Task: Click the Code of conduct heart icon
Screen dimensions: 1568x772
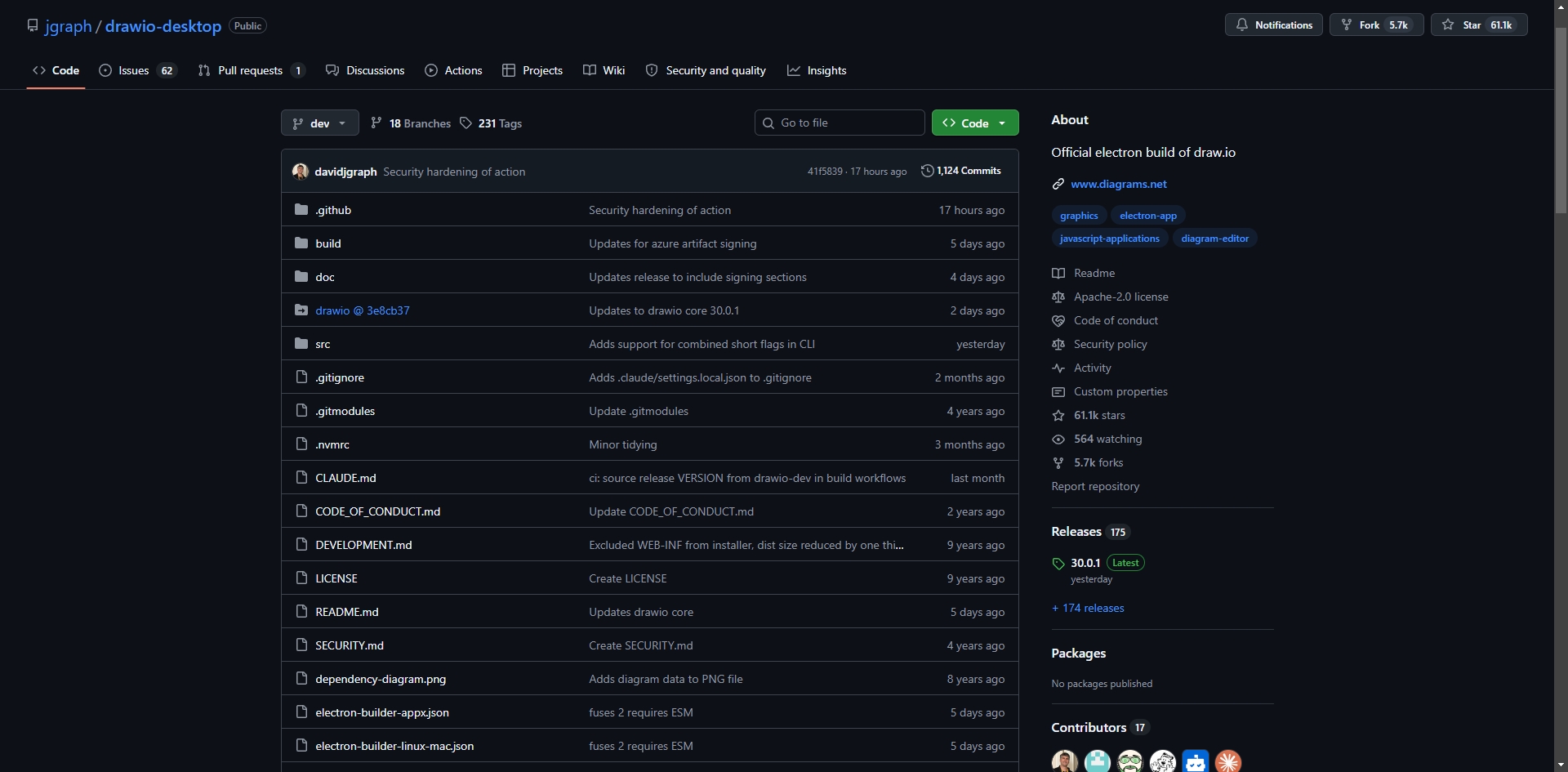Action: pos(1058,320)
